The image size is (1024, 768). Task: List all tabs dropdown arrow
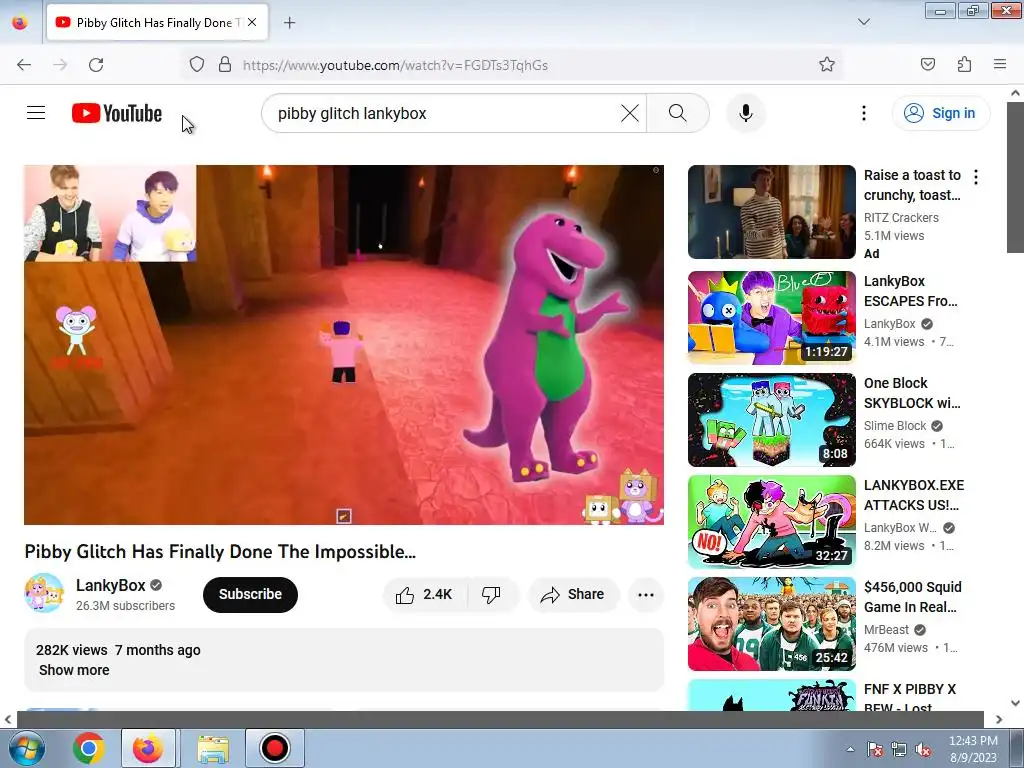point(863,22)
